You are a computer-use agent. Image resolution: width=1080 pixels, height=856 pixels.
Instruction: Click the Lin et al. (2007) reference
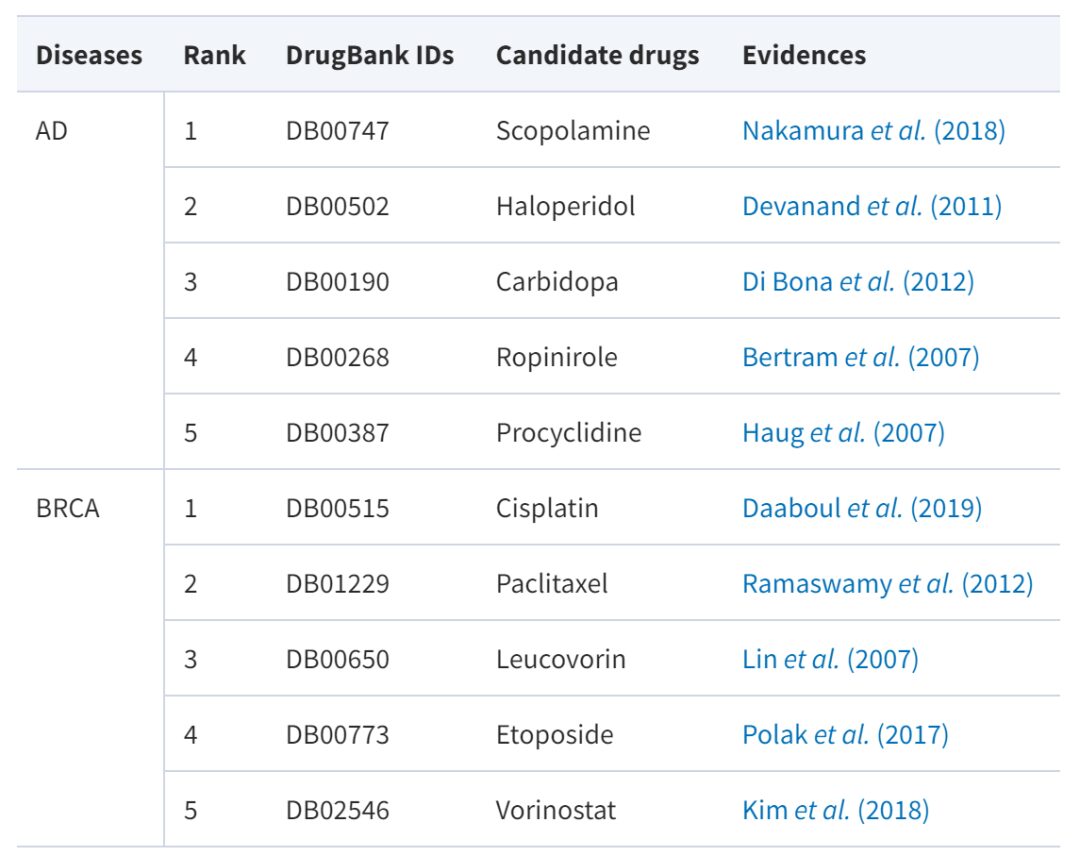click(x=830, y=660)
